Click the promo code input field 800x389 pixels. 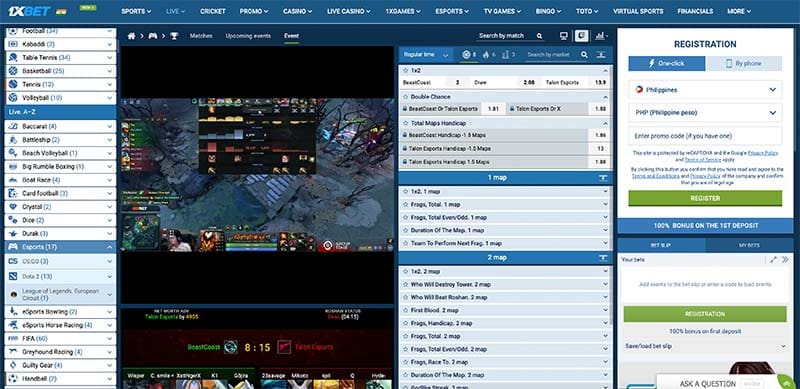[x=705, y=136]
